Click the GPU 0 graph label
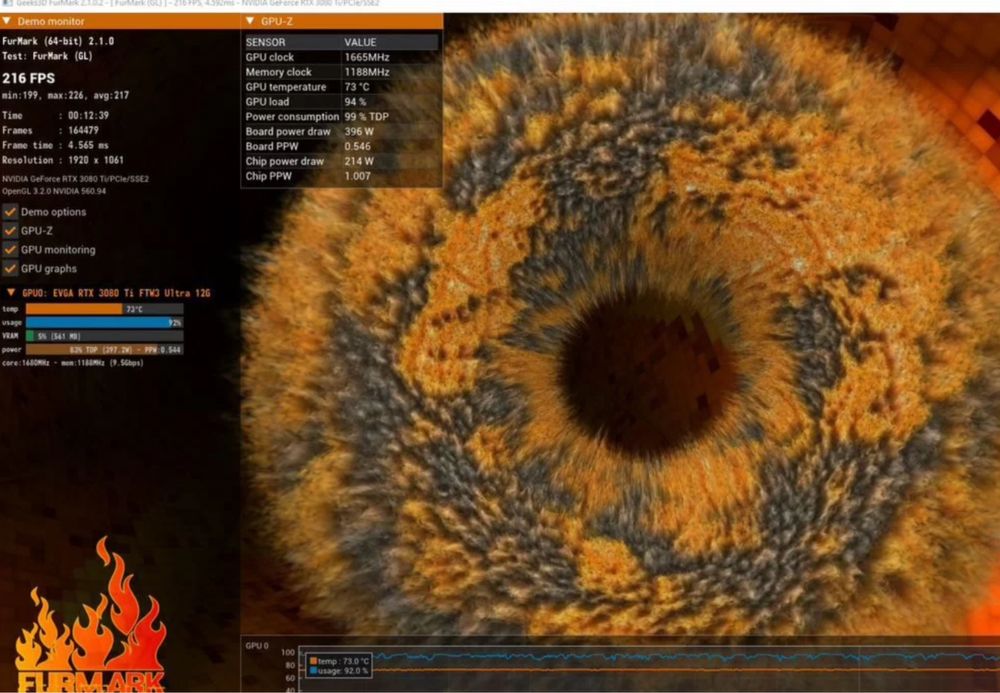This screenshot has width=1000, height=693. click(257, 646)
